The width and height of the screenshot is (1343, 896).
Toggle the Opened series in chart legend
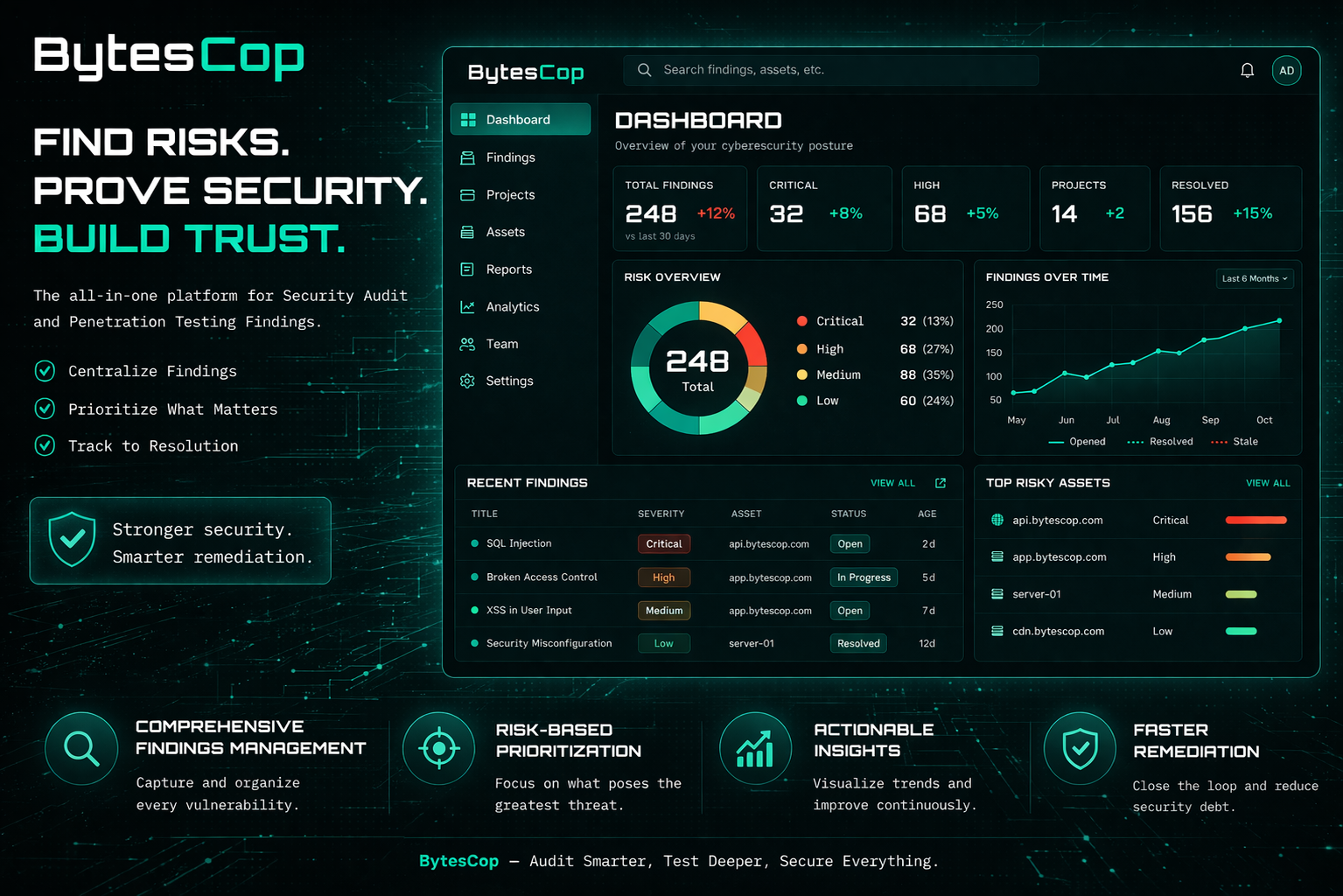pyautogui.click(x=1078, y=442)
